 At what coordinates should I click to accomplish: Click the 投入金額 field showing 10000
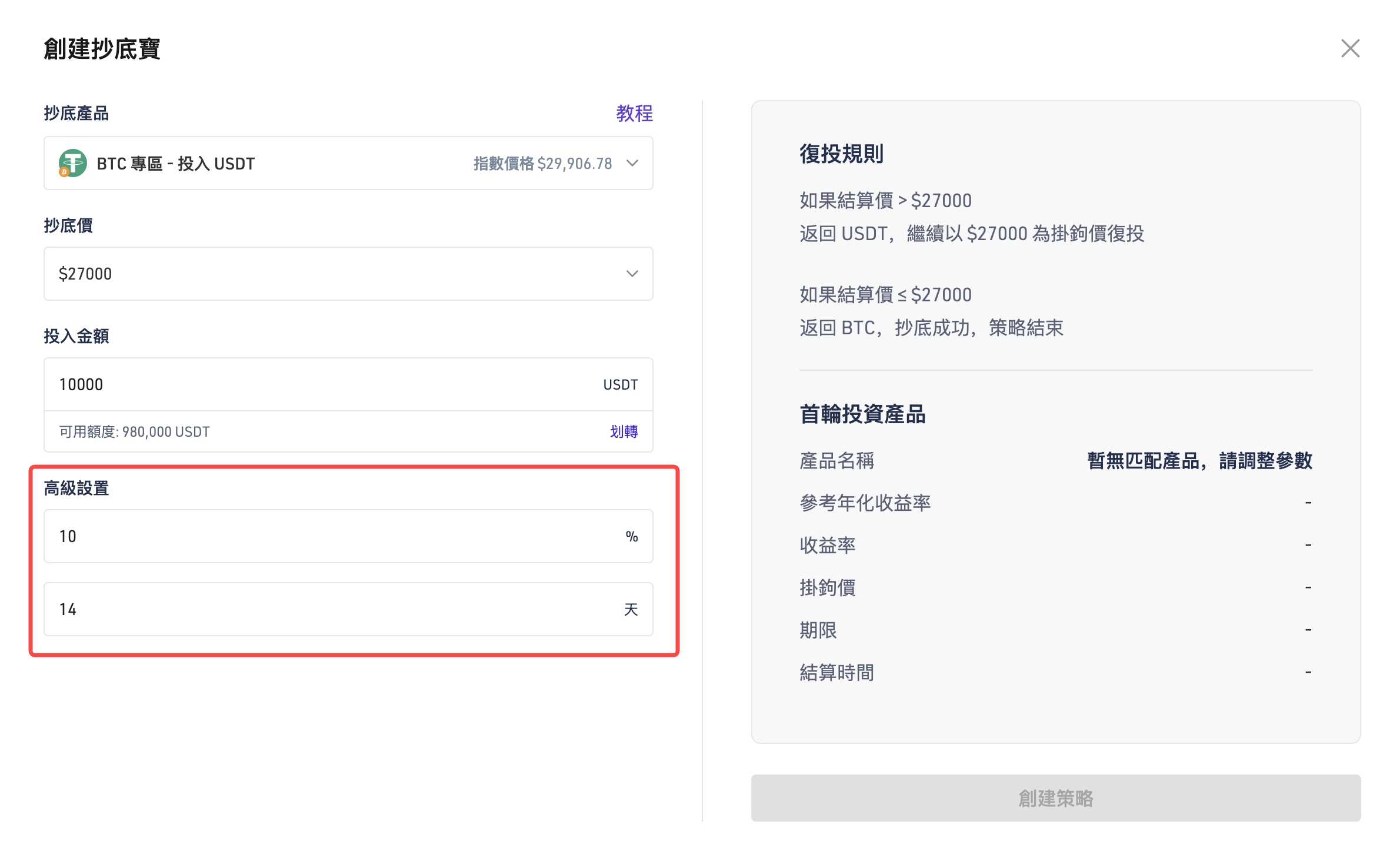click(x=294, y=384)
